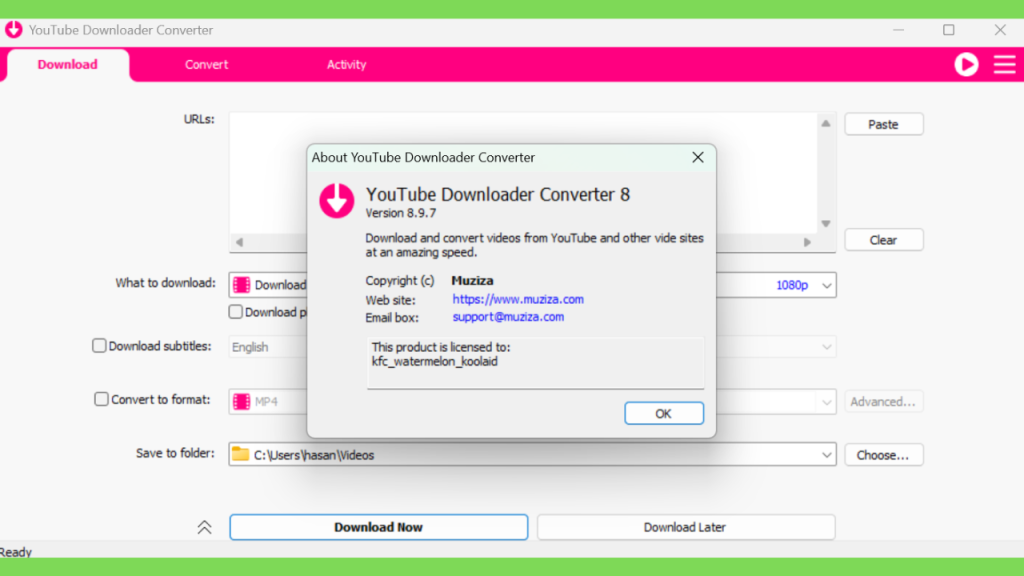Switch to the Convert tab
The height and width of the screenshot is (576, 1024).
click(x=206, y=65)
